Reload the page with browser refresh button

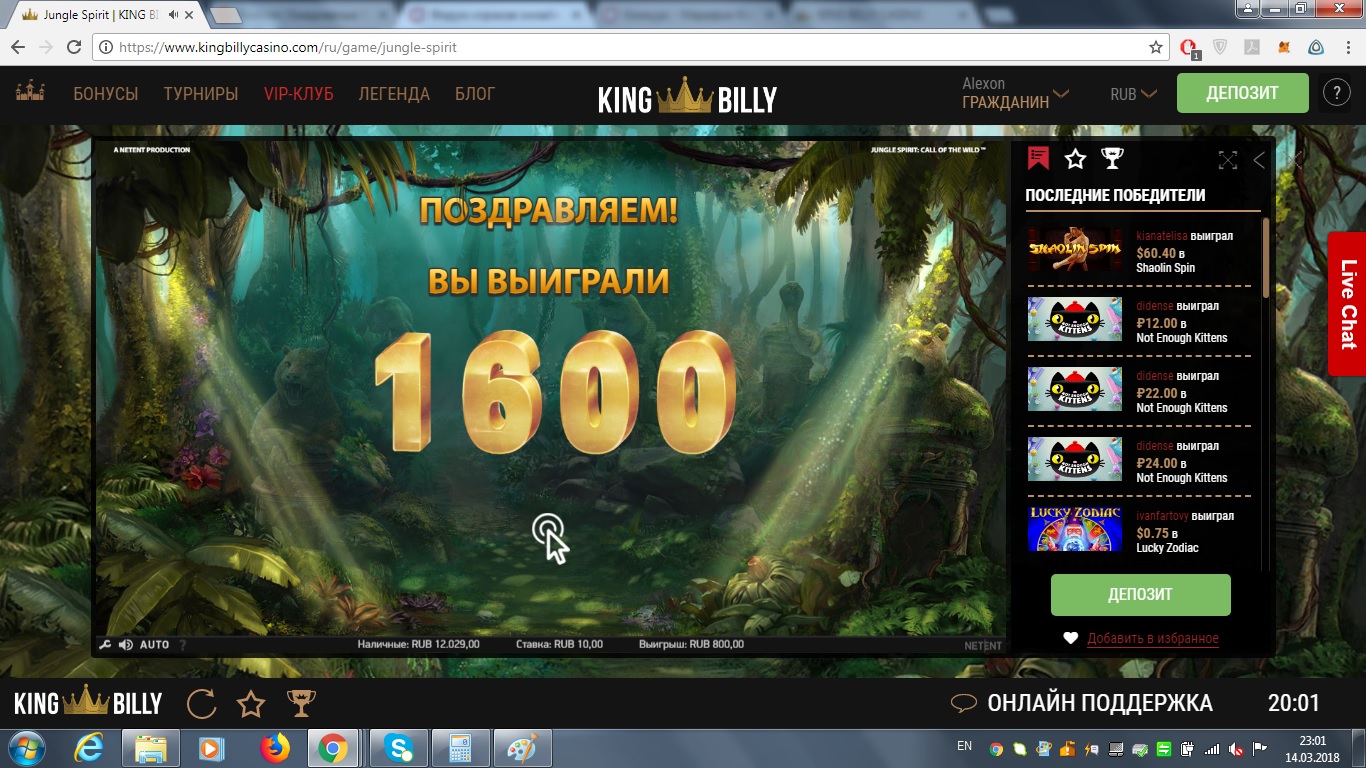coord(74,47)
